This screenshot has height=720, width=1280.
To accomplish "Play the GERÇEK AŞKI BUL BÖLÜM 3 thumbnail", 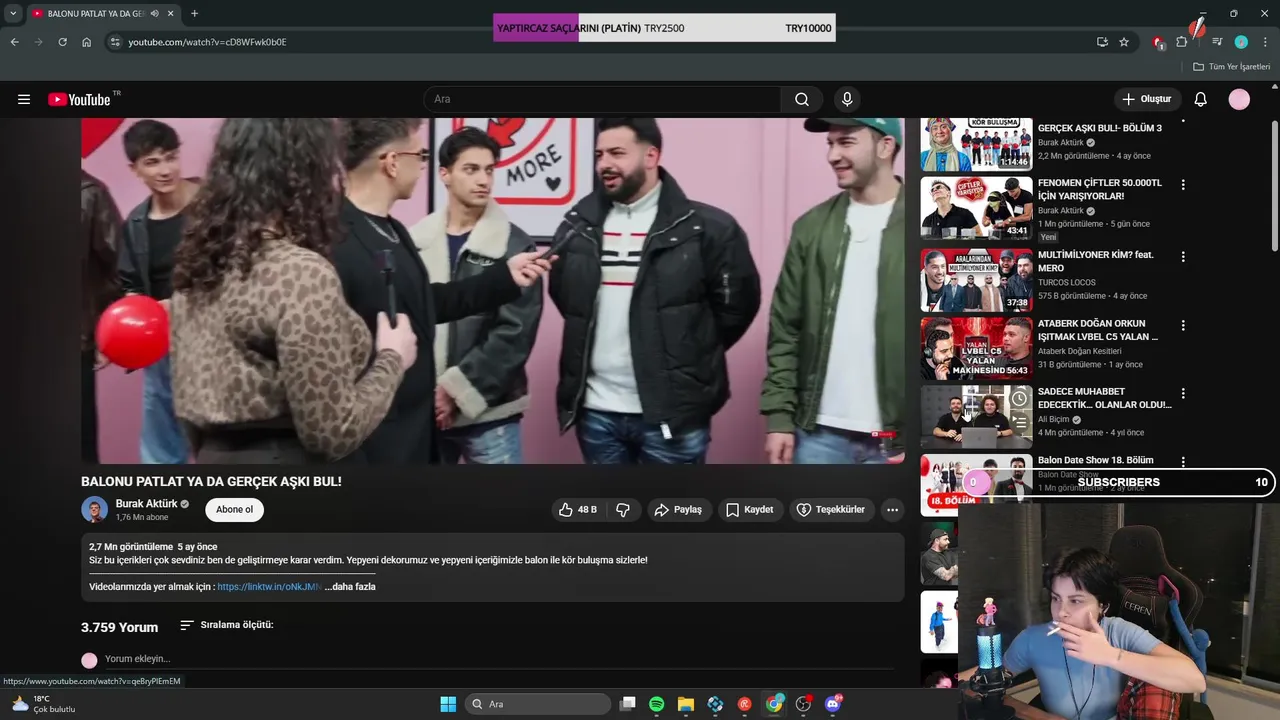I will (976, 144).
